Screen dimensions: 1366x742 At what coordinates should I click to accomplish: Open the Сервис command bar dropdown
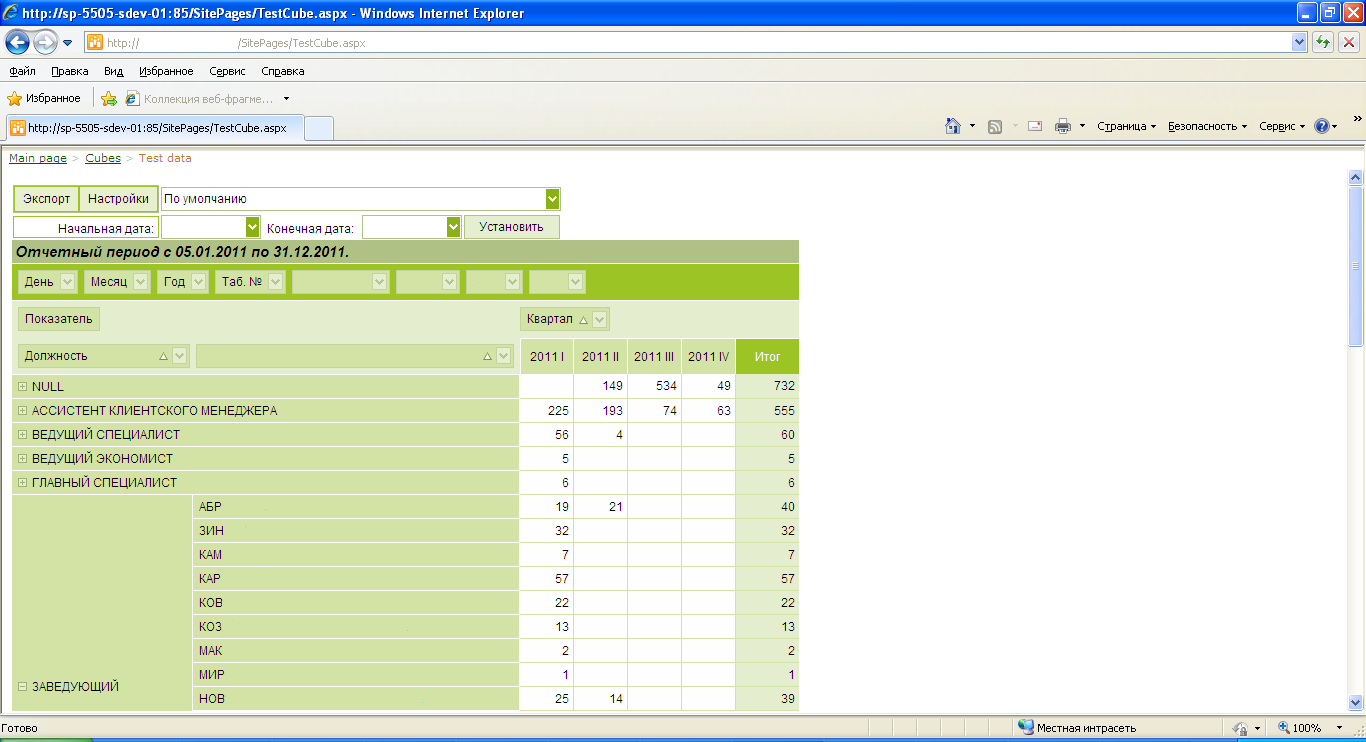1282,126
